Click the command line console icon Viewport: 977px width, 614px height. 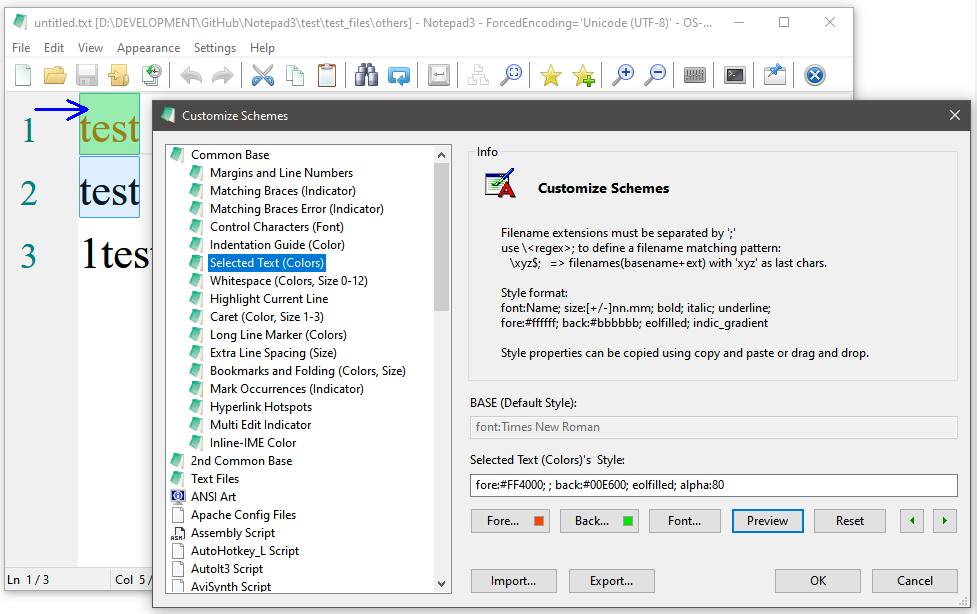(735, 75)
